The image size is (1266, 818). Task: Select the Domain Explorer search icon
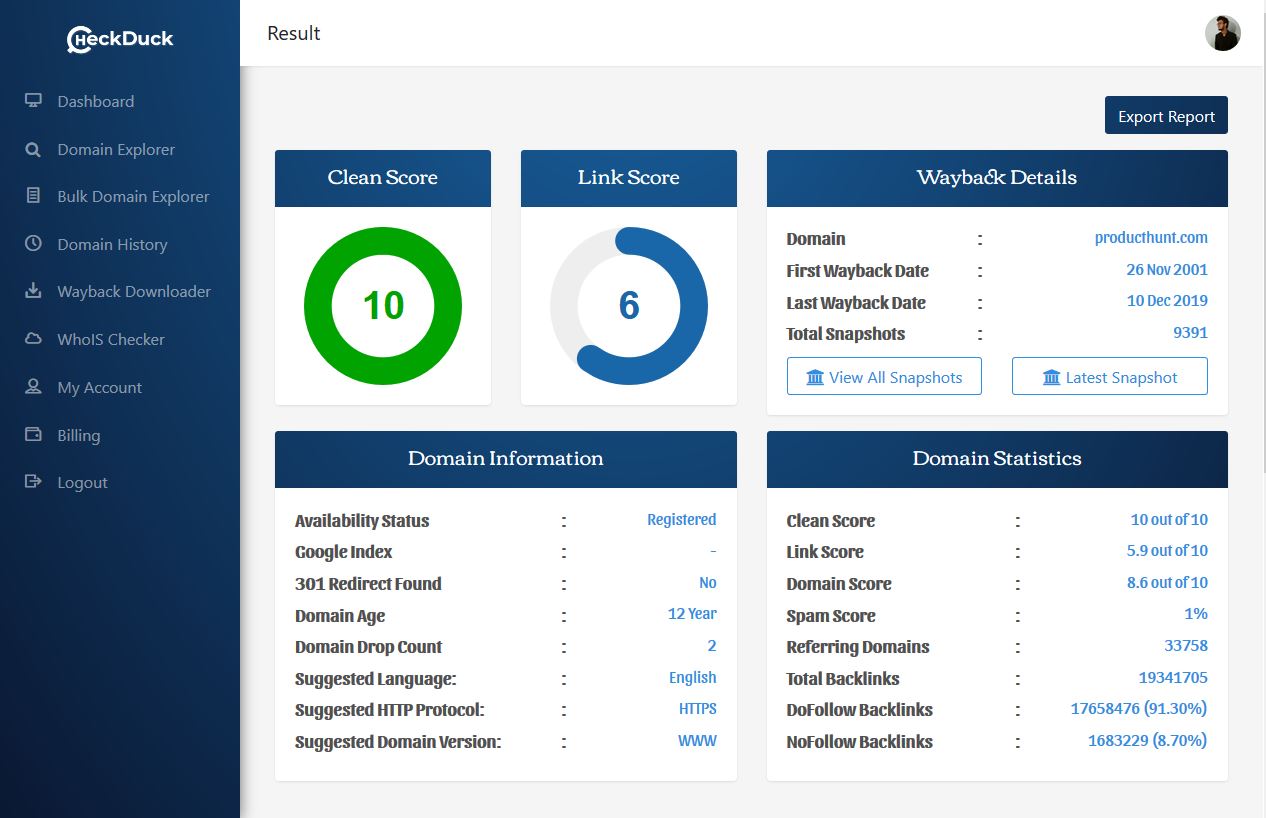point(33,148)
